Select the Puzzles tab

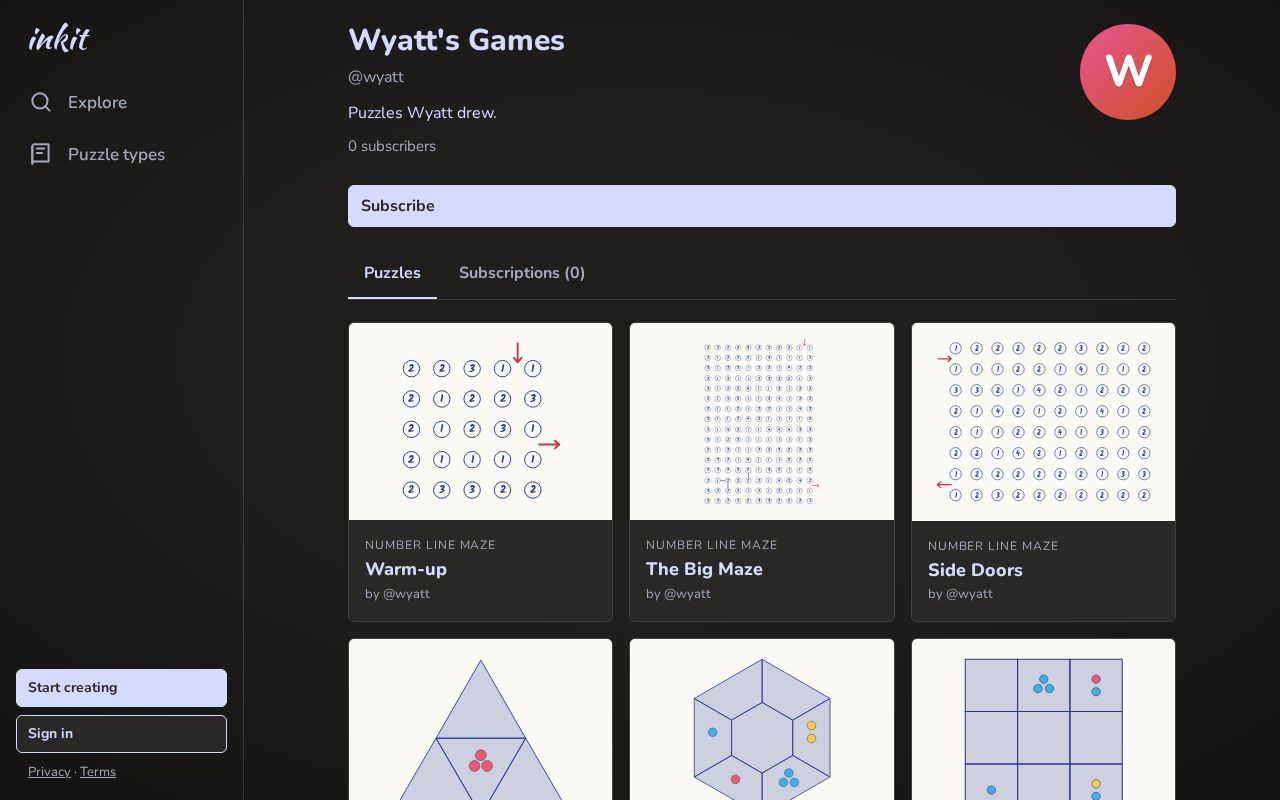(x=392, y=273)
